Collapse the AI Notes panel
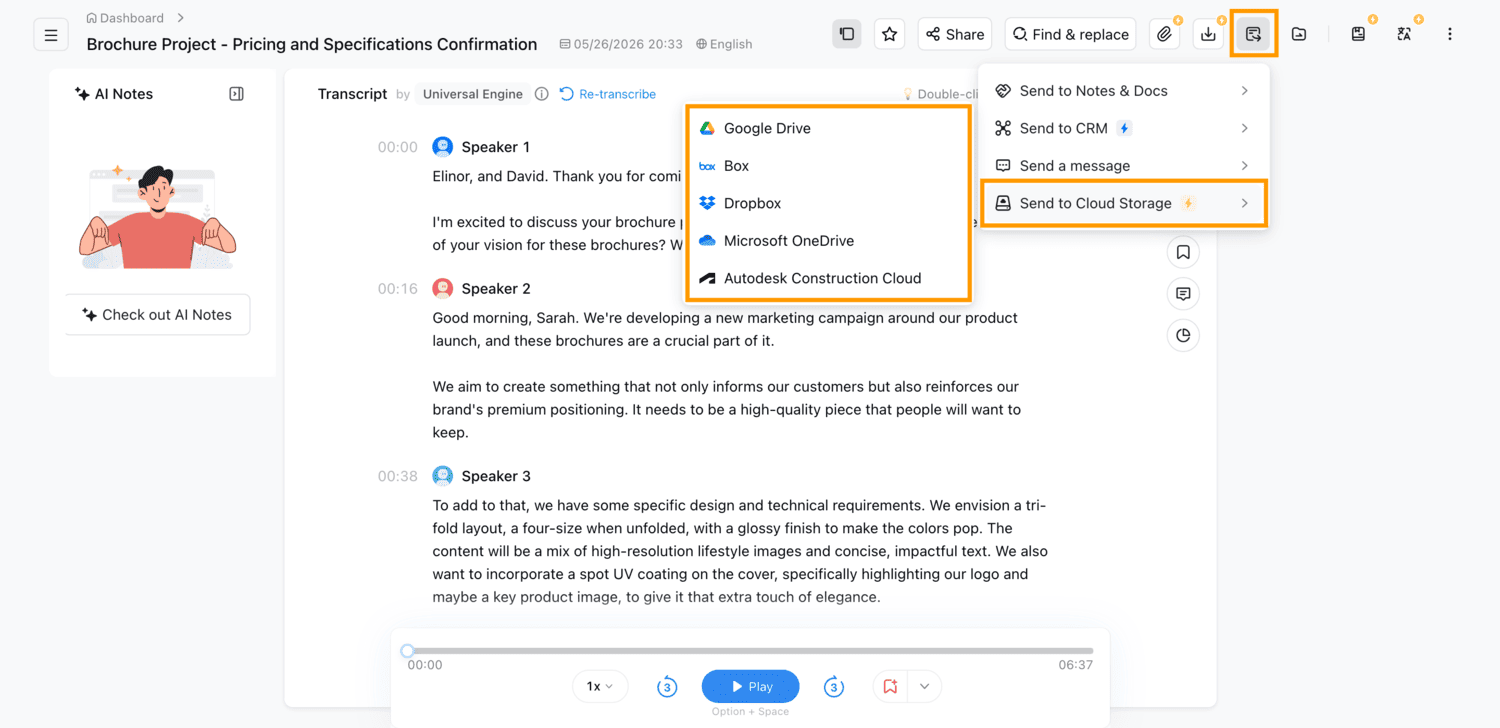This screenshot has width=1500, height=728. pyautogui.click(x=236, y=94)
